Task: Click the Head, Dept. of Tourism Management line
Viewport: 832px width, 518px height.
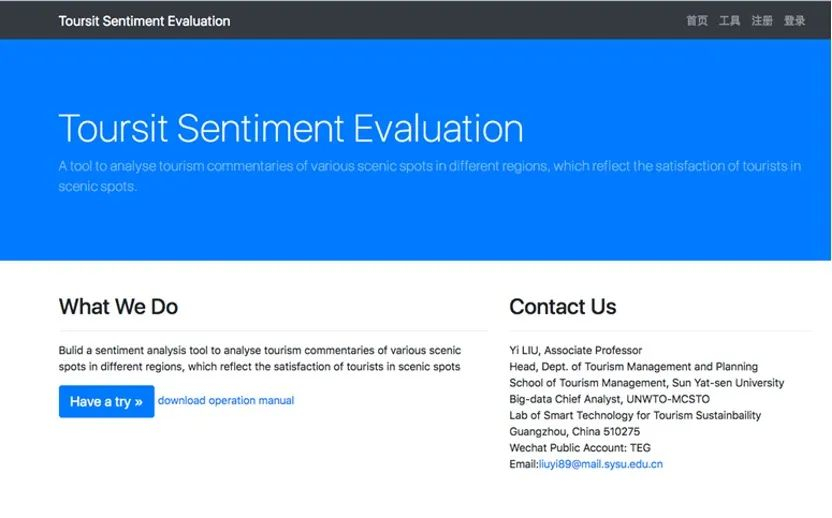Action: tap(634, 367)
